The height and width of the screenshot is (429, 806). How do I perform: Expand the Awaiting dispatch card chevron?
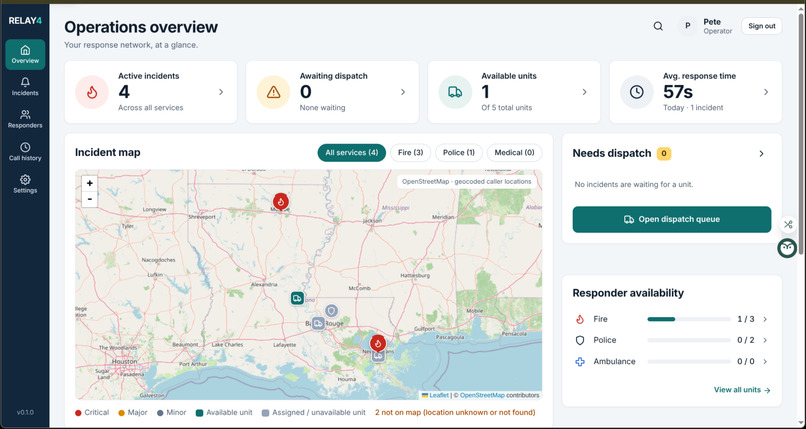(403, 92)
